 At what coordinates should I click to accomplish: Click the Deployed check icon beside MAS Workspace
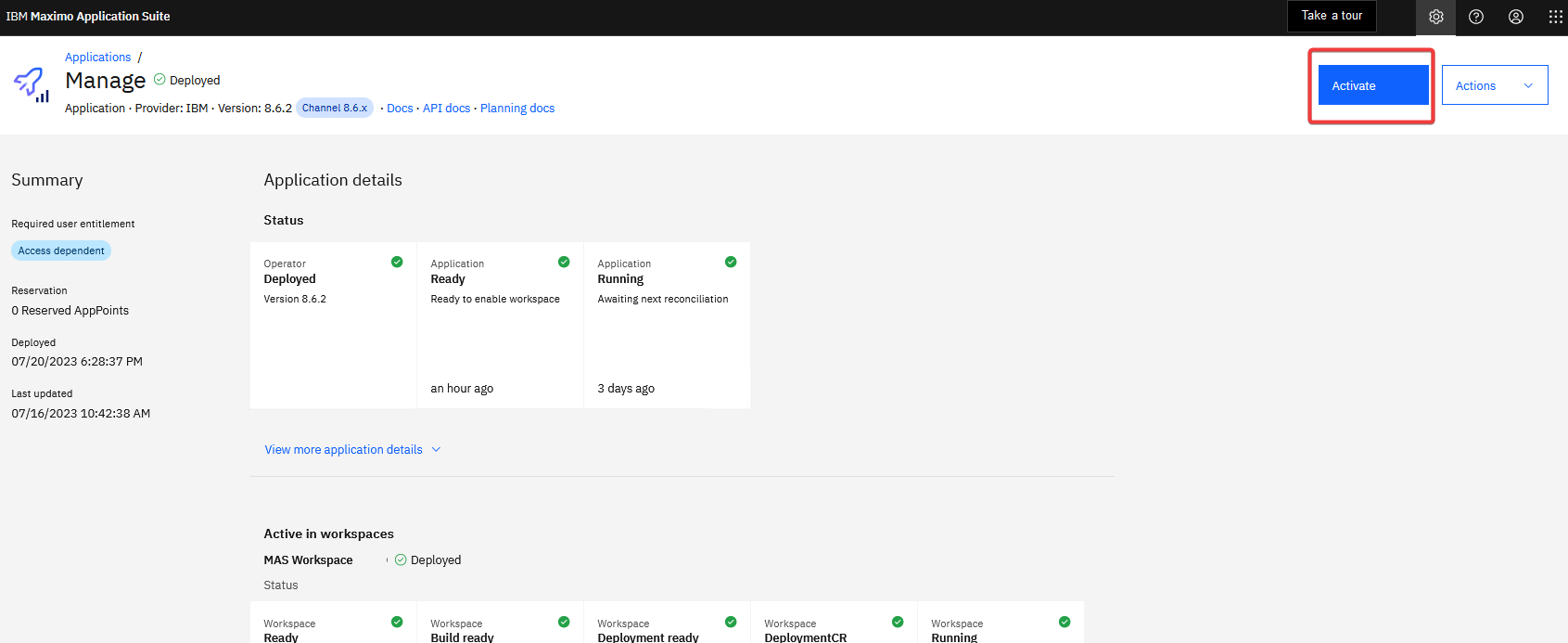(x=401, y=559)
